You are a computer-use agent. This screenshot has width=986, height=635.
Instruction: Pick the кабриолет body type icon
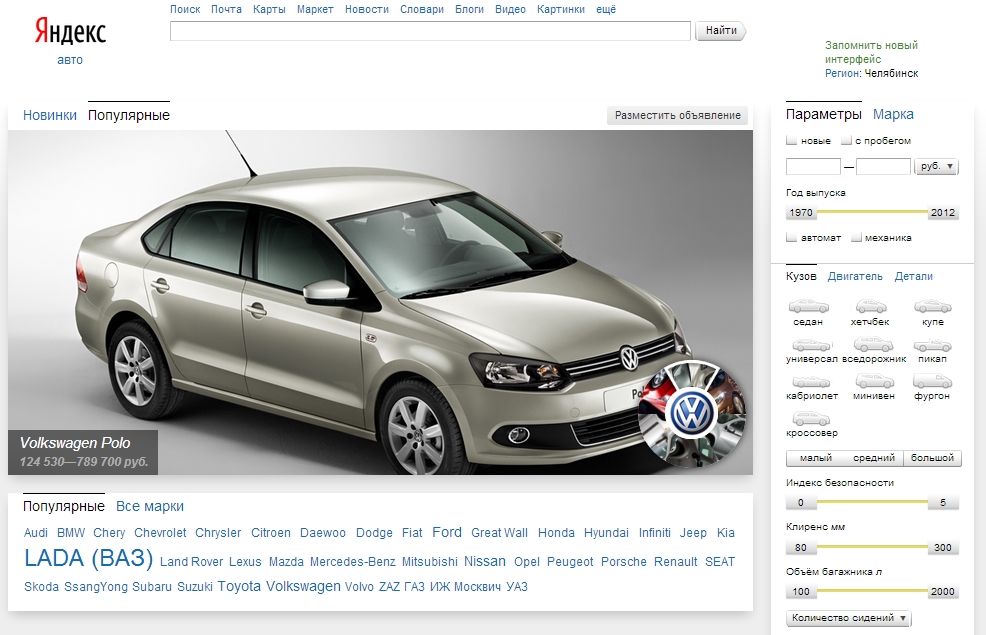coord(811,382)
